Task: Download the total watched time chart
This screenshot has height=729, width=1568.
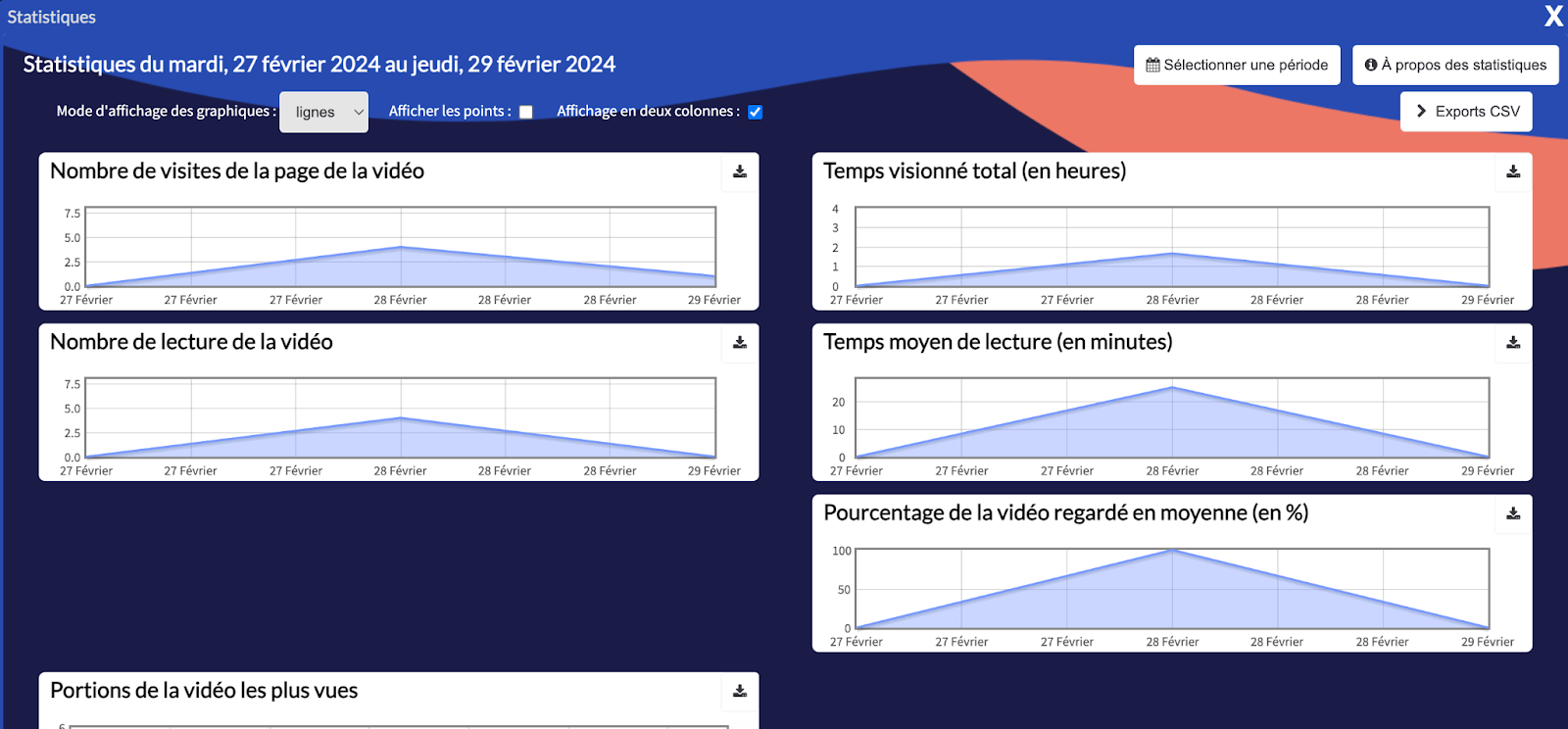Action: (x=1513, y=171)
